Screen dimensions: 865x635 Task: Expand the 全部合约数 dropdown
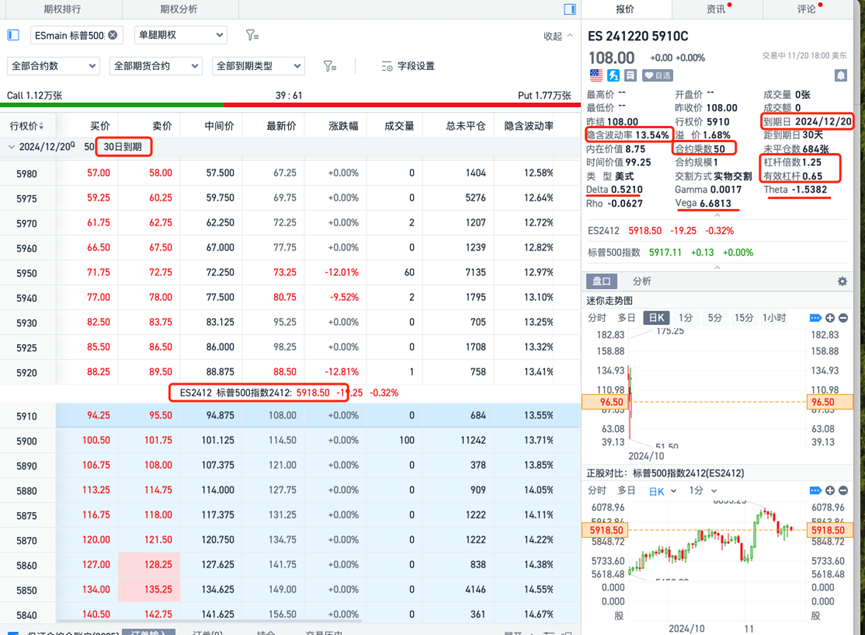tap(53, 66)
